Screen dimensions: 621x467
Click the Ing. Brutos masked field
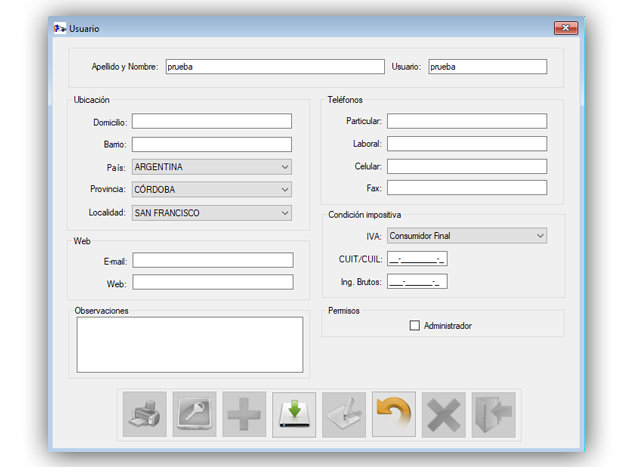(417, 281)
